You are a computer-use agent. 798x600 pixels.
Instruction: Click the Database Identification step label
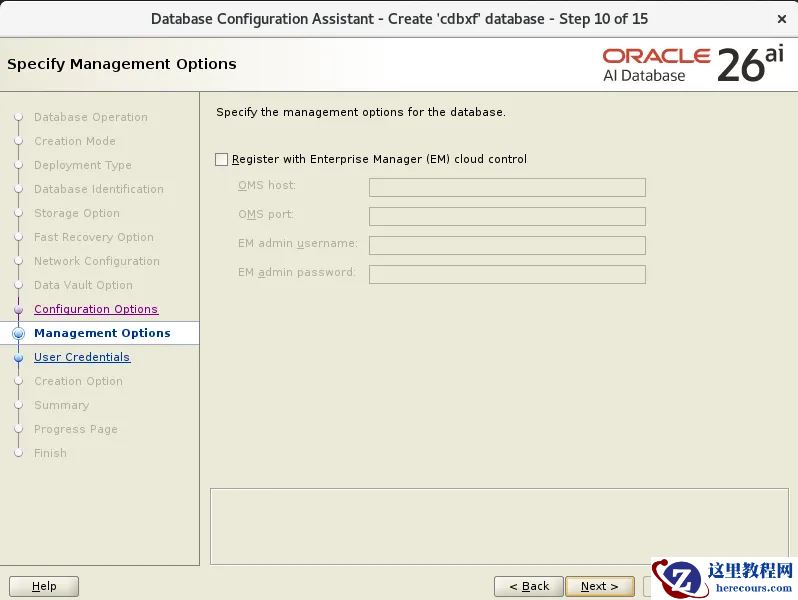99,189
